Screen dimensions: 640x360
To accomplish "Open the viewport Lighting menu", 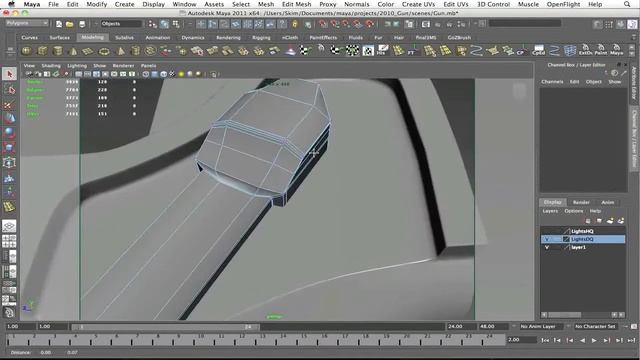I will (x=77, y=66).
